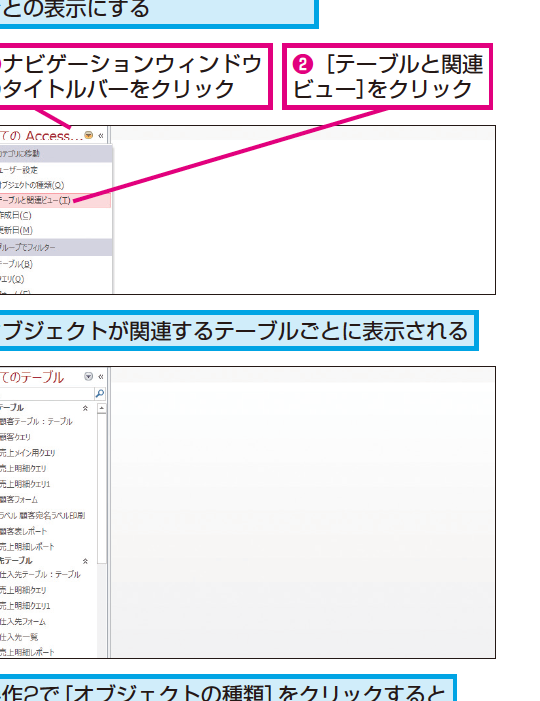
Task: Click the lower navigation title …てのテーブル
Action: [32, 377]
